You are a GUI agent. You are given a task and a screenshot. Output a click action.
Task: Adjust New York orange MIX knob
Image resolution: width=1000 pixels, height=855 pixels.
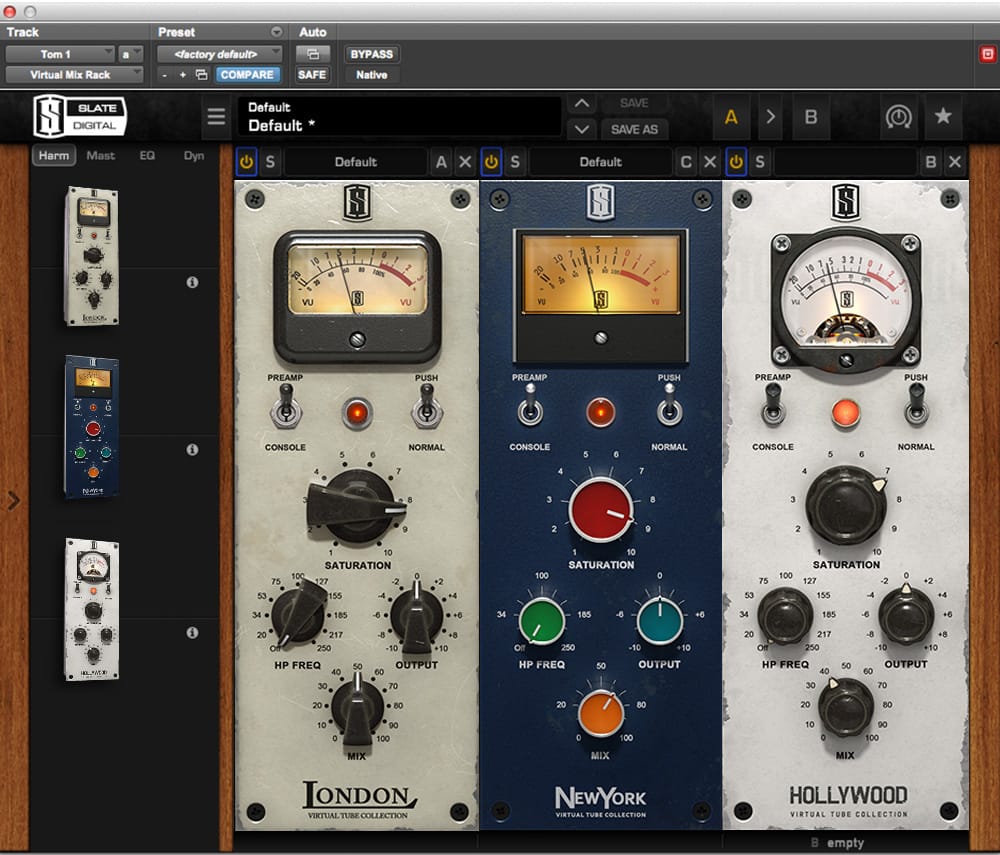click(600, 713)
